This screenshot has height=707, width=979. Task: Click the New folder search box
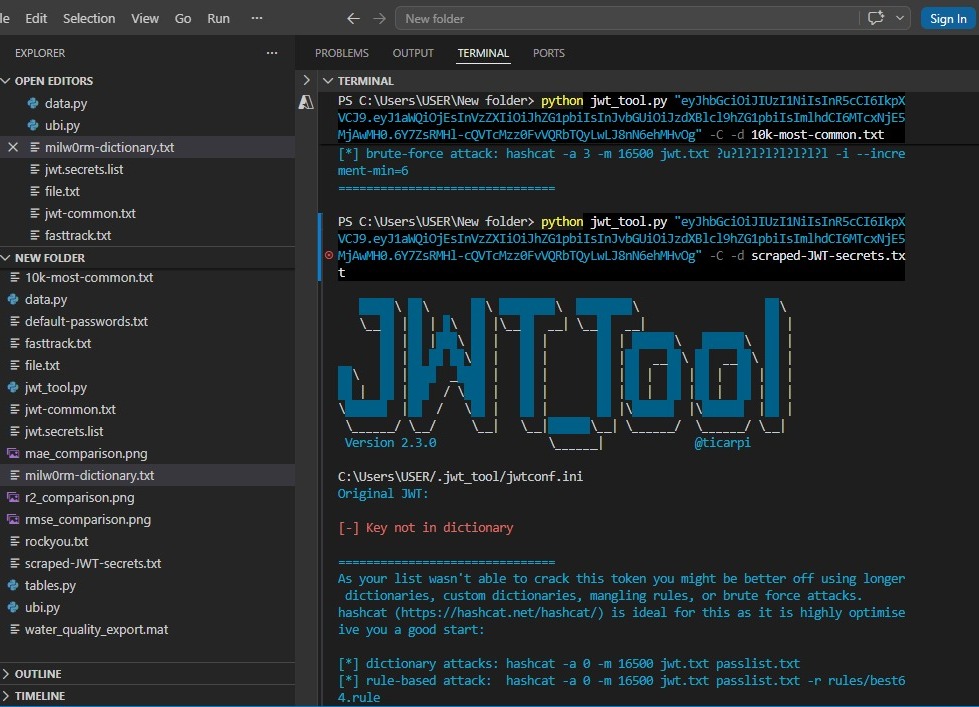coord(626,19)
